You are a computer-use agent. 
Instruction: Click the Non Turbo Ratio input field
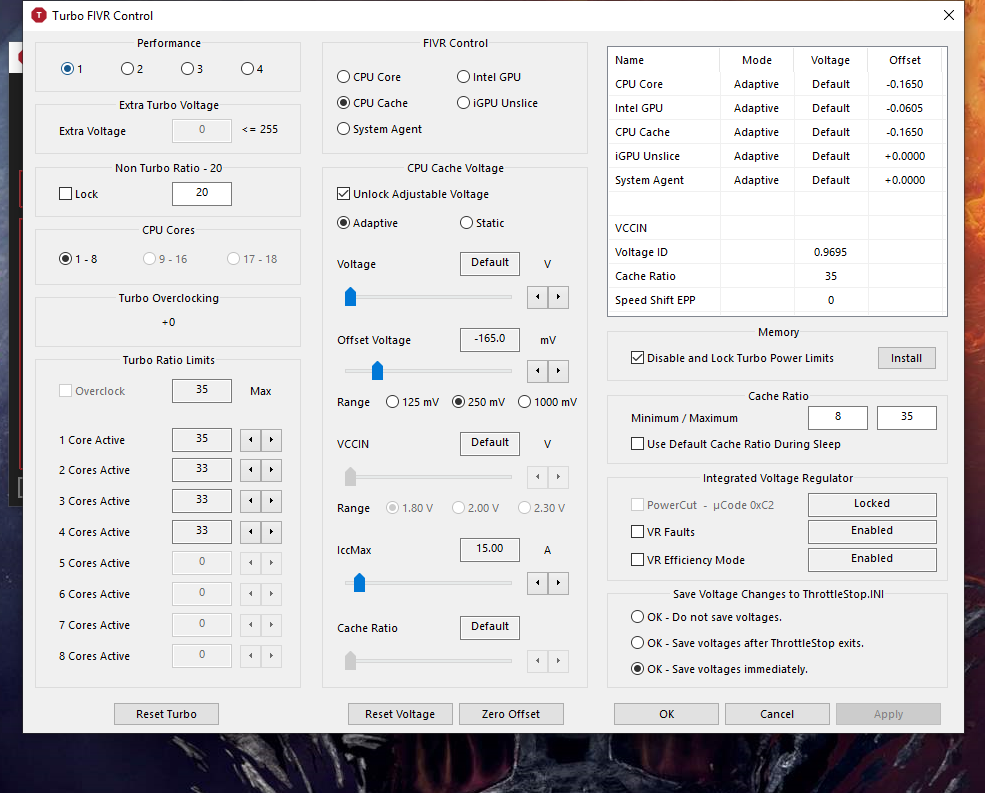coord(202,194)
